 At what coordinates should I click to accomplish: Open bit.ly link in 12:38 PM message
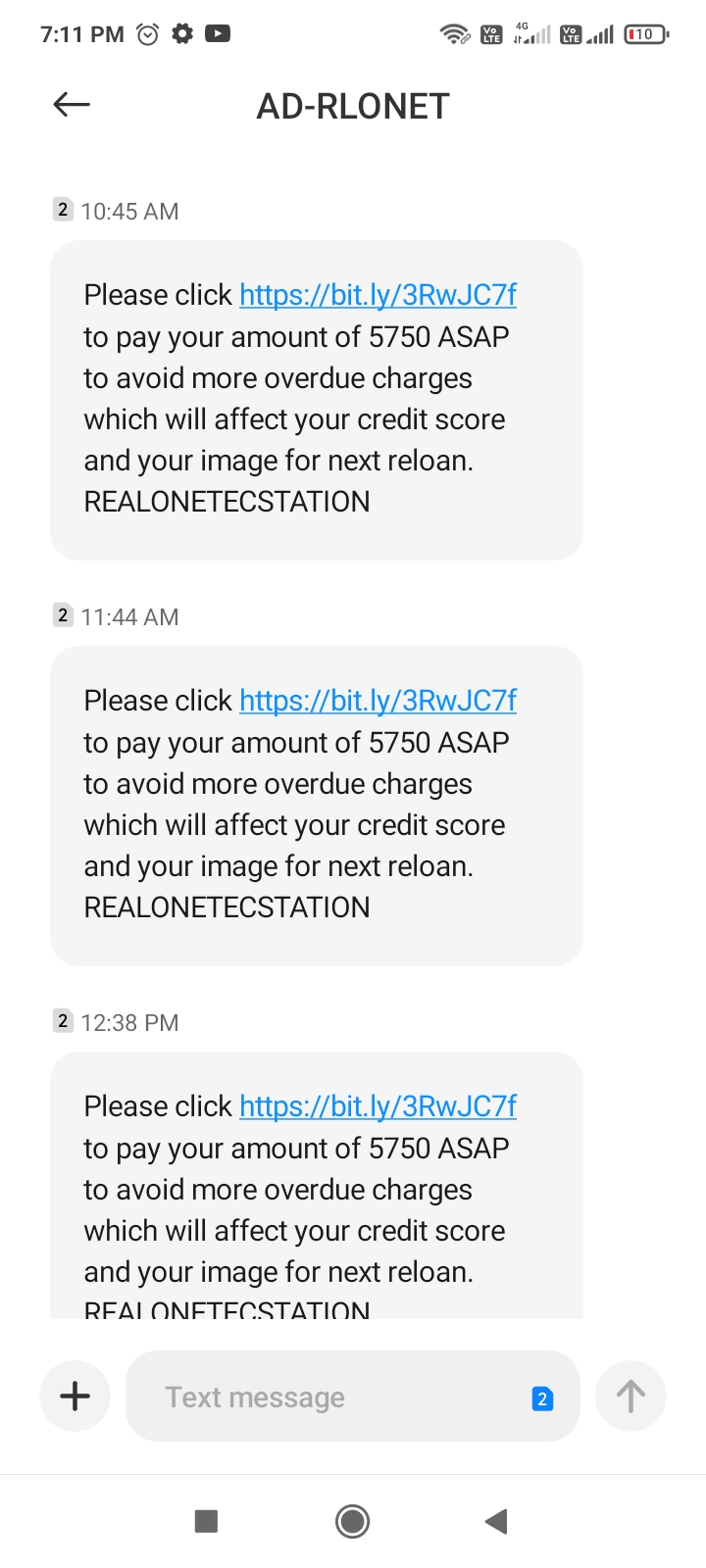click(378, 1106)
